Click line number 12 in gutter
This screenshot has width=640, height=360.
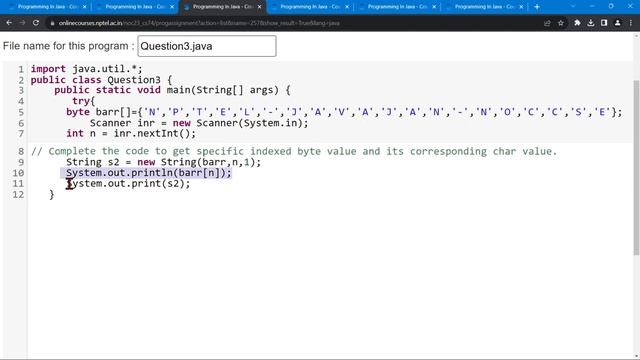tap(18, 195)
